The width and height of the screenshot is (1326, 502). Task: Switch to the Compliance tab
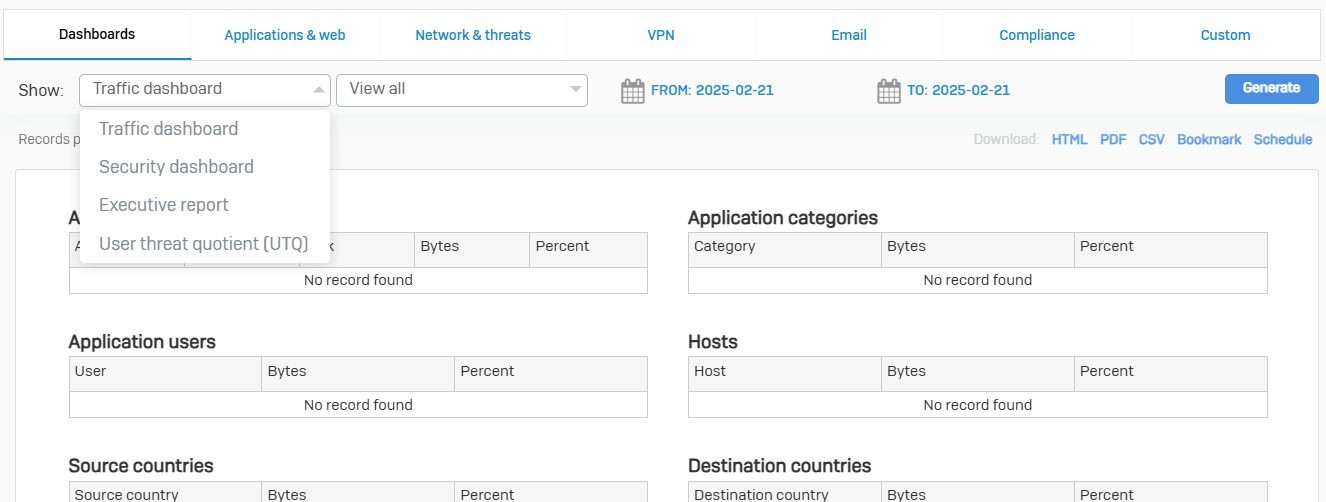click(x=1037, y=35)
